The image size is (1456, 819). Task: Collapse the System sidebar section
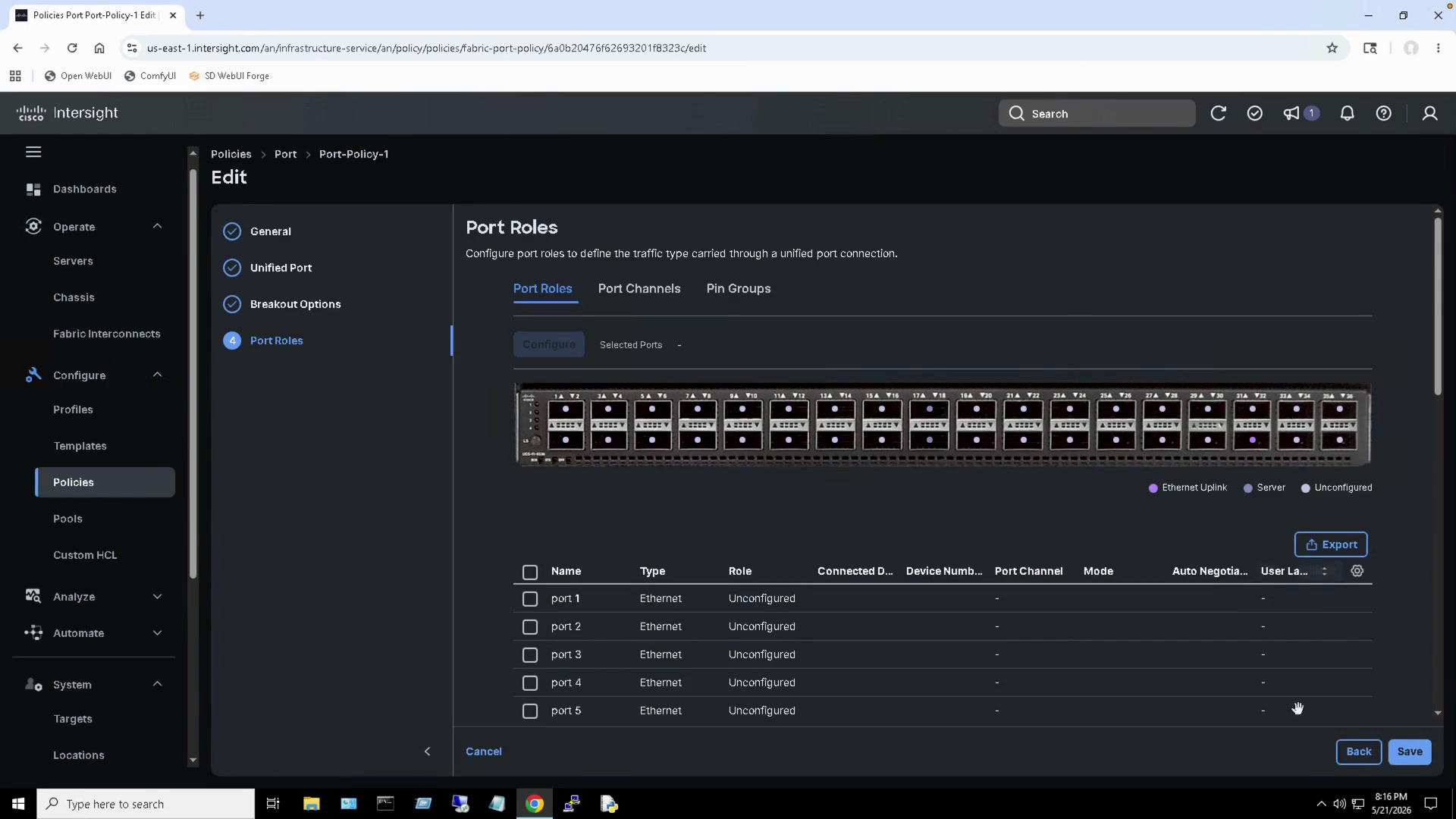pyautogui.click(x=157, y=684)
